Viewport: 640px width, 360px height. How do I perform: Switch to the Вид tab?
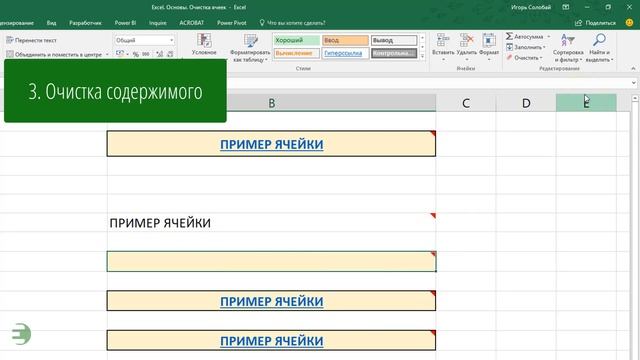(51, 23)
